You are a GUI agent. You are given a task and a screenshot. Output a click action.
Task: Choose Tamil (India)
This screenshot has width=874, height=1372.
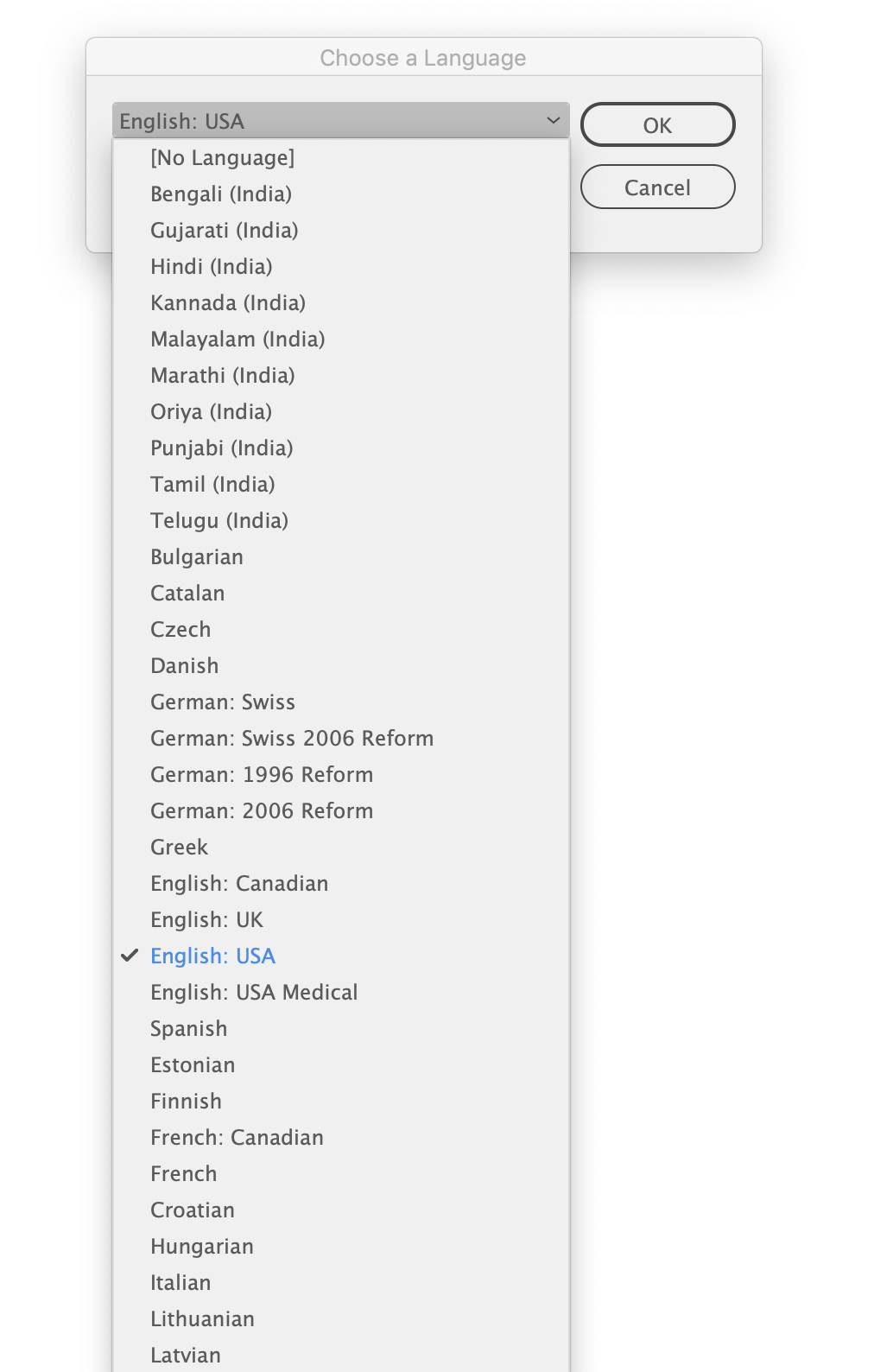(212, 484)
